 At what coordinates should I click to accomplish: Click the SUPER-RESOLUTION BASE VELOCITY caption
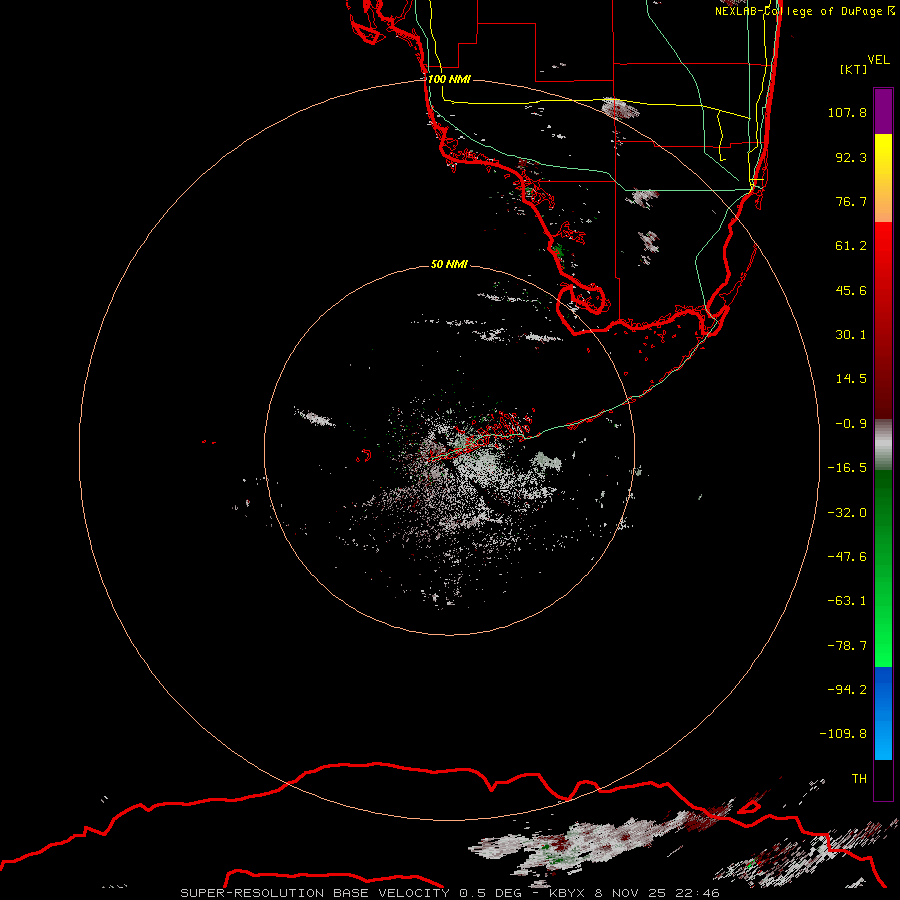(x=315, y=893)
